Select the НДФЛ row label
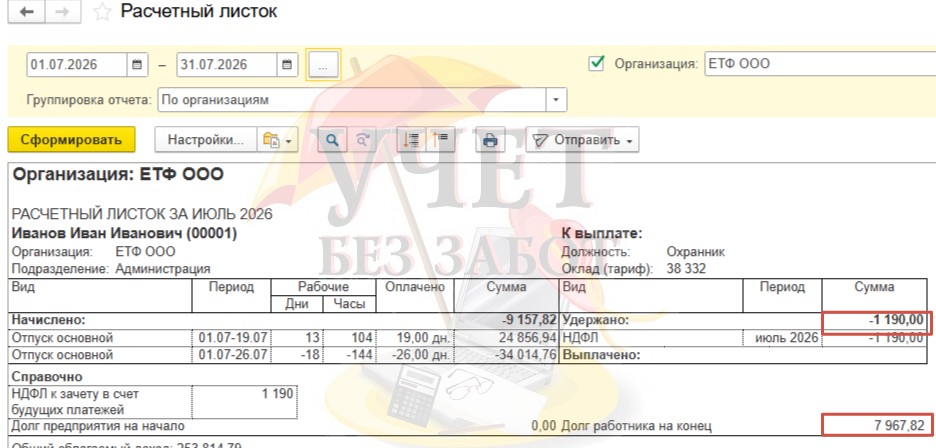The image size is (936, 448). (580, 337)
